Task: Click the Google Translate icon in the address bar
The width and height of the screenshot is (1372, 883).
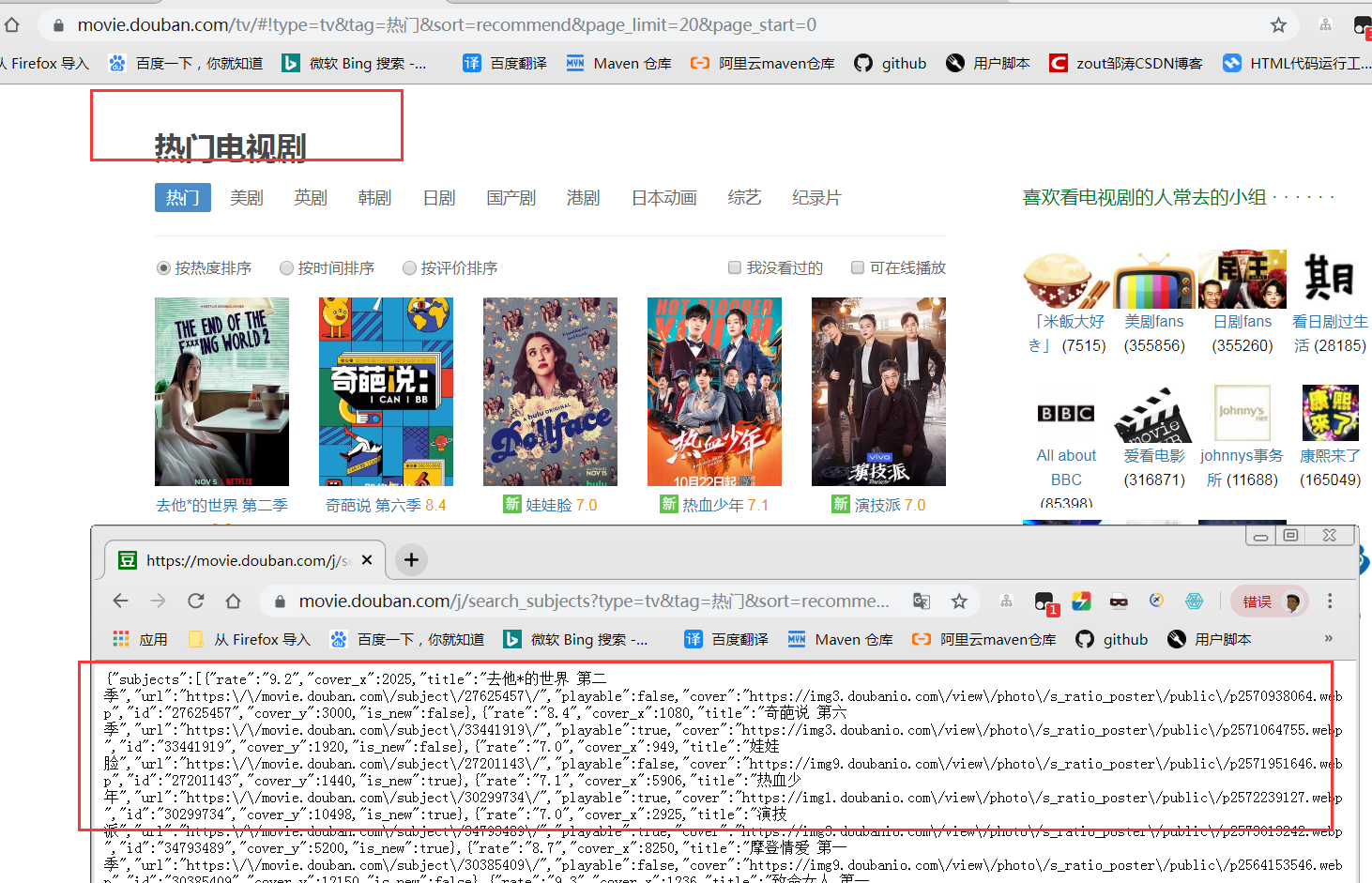Action: (x=921, y=601)
